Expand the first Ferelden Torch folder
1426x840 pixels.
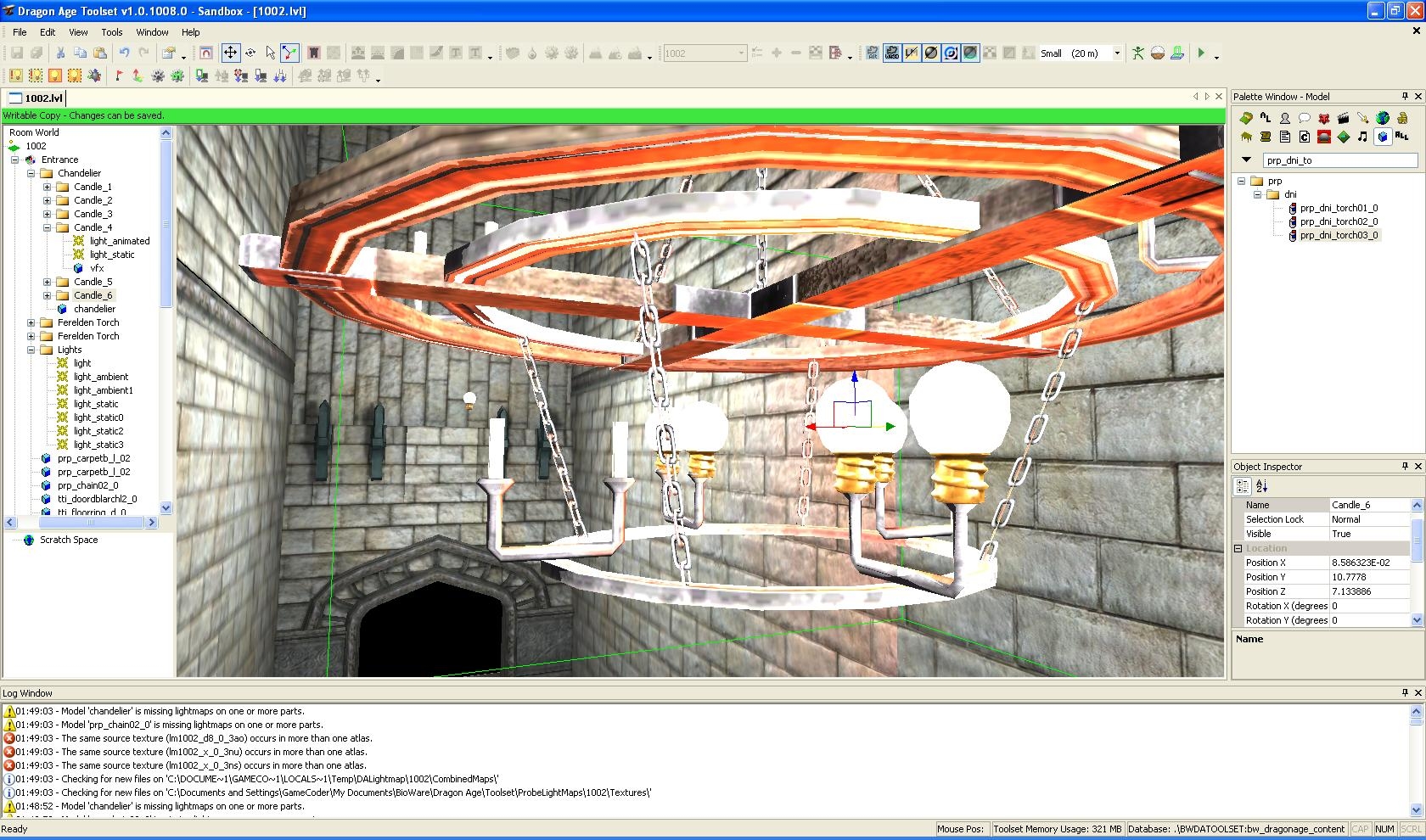31,322
